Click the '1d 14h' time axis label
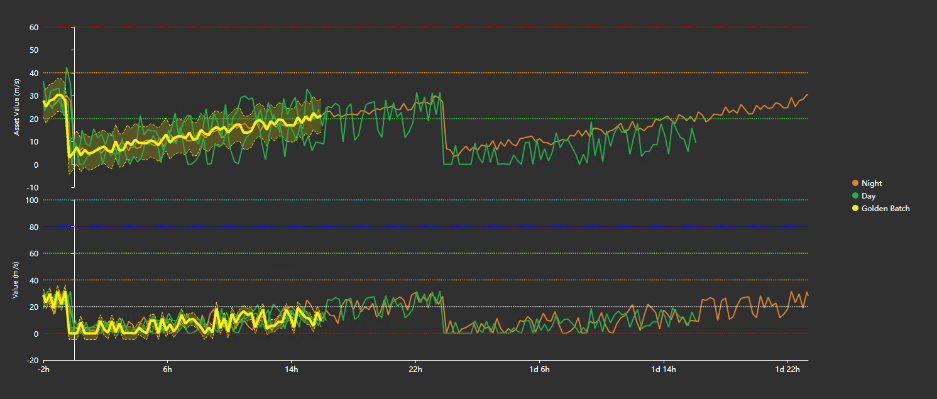The image size is (937, 399). point(663,370)
